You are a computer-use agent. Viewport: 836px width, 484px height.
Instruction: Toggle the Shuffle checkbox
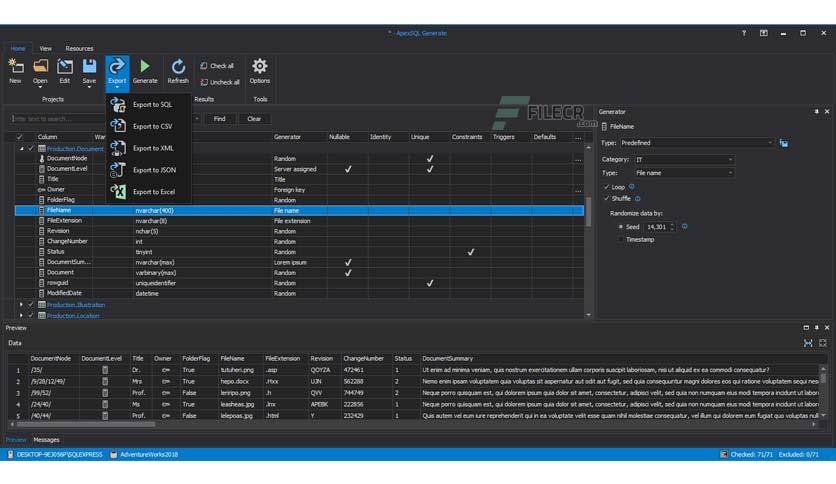click(x=606, y=198)
